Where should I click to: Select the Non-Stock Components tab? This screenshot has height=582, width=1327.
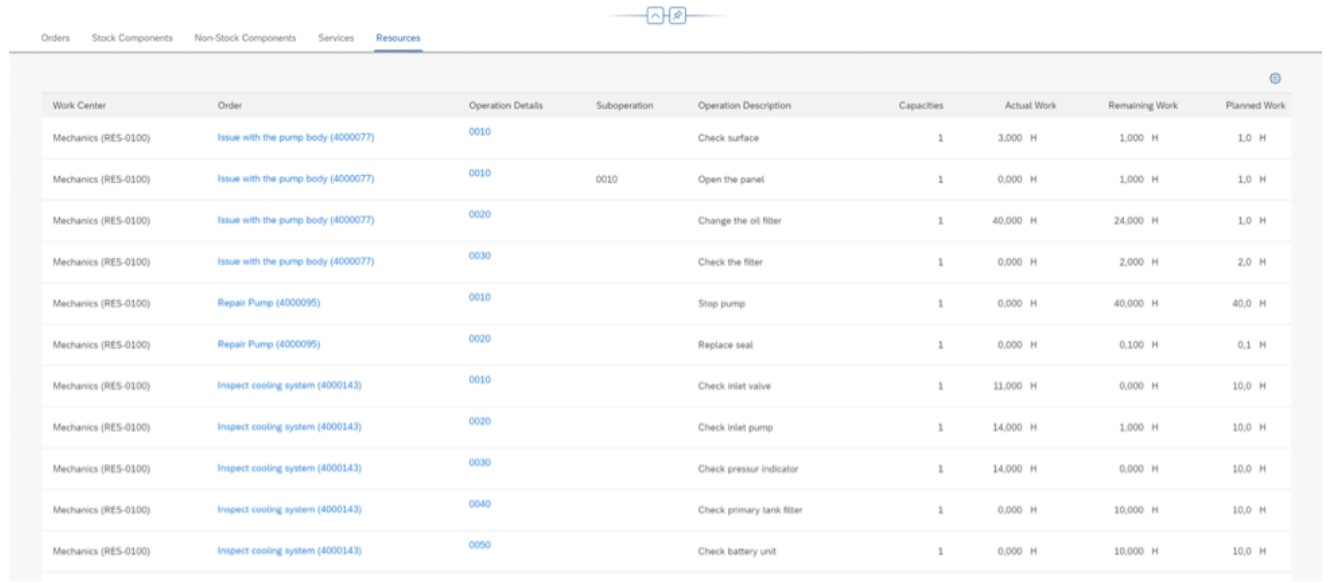pos(245,38)
